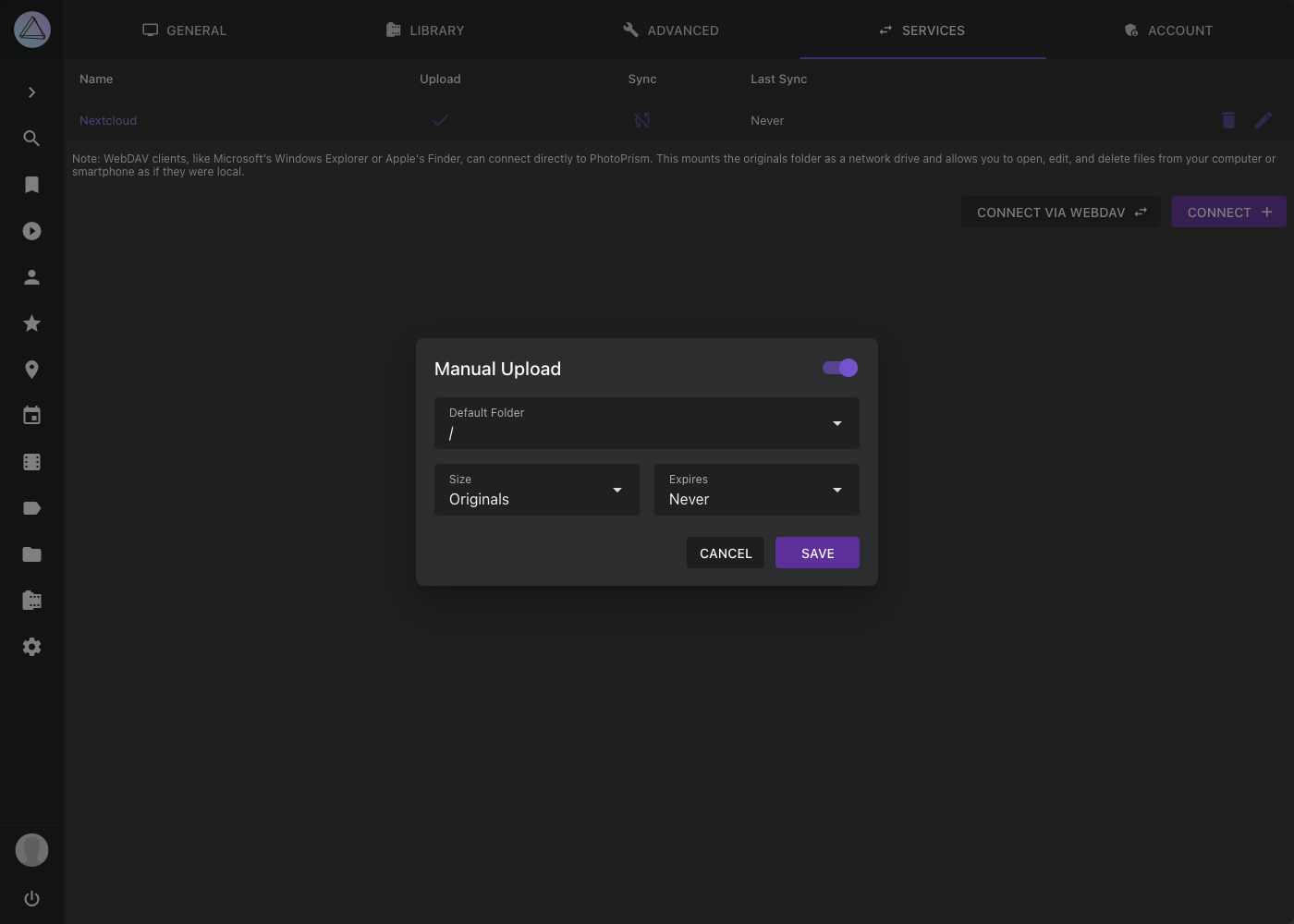Open the Nextcloud service link
The height and width of the screenshot is (924, 1294).
[x=108, y=120]
